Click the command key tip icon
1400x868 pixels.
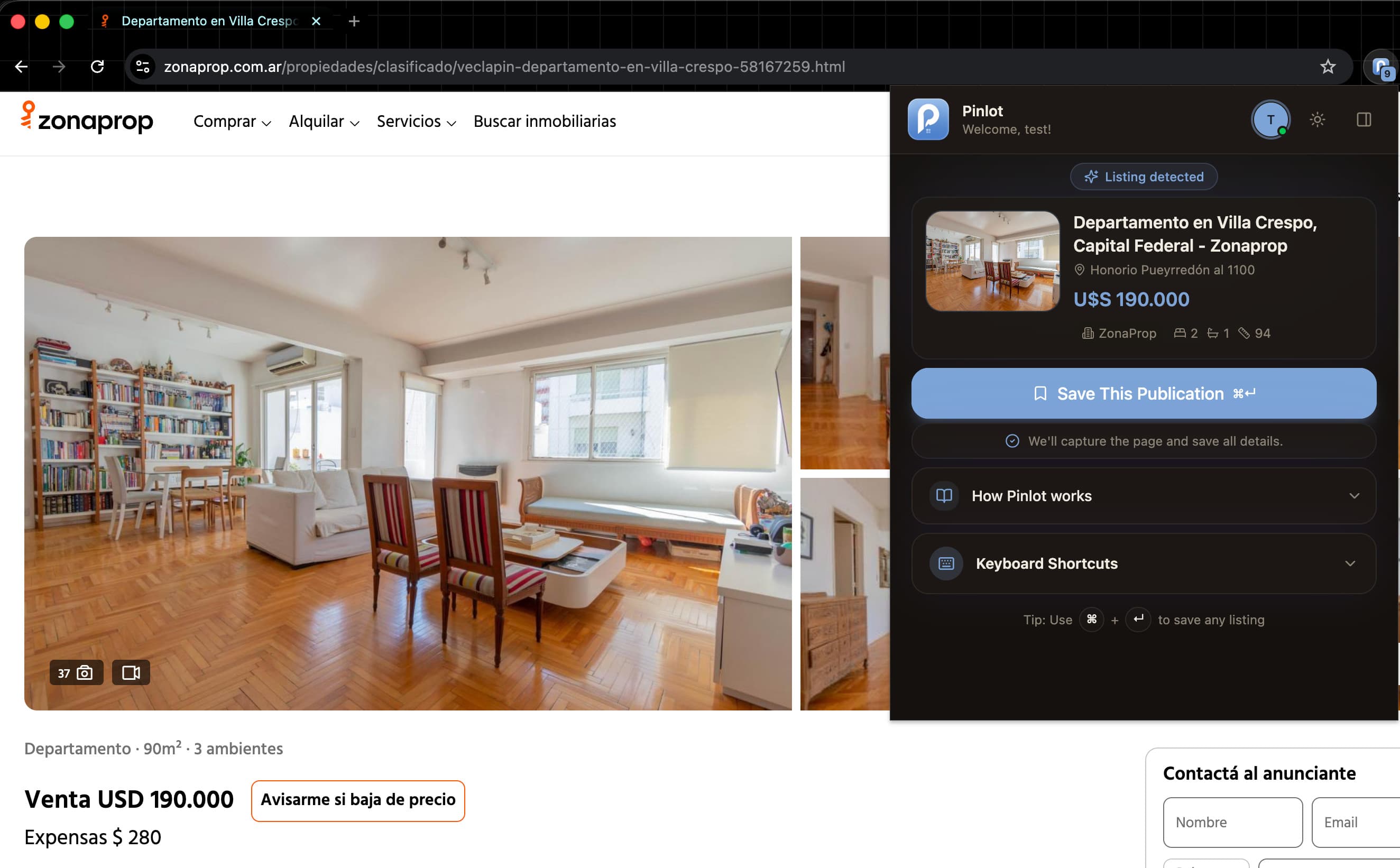click(x=1092, y=620)
